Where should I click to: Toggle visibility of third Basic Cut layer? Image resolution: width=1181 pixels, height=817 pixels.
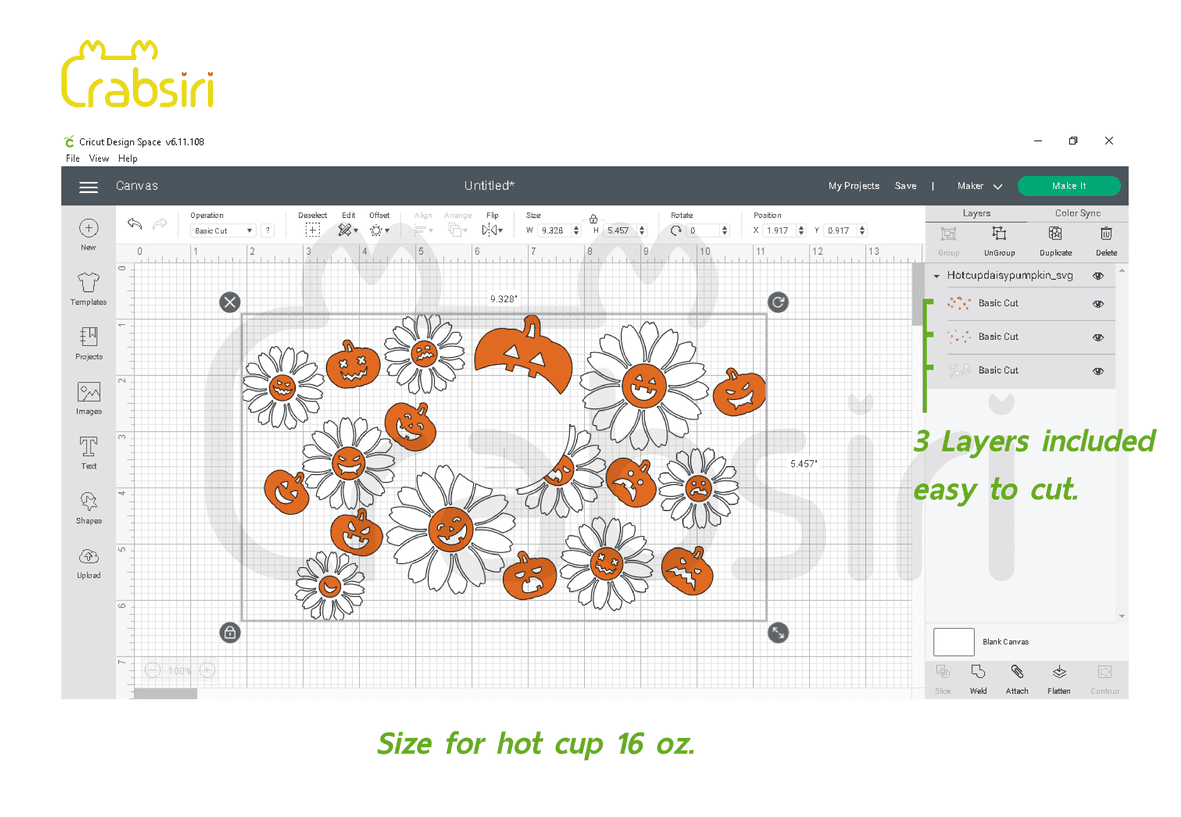click(x=1098, y=371)
